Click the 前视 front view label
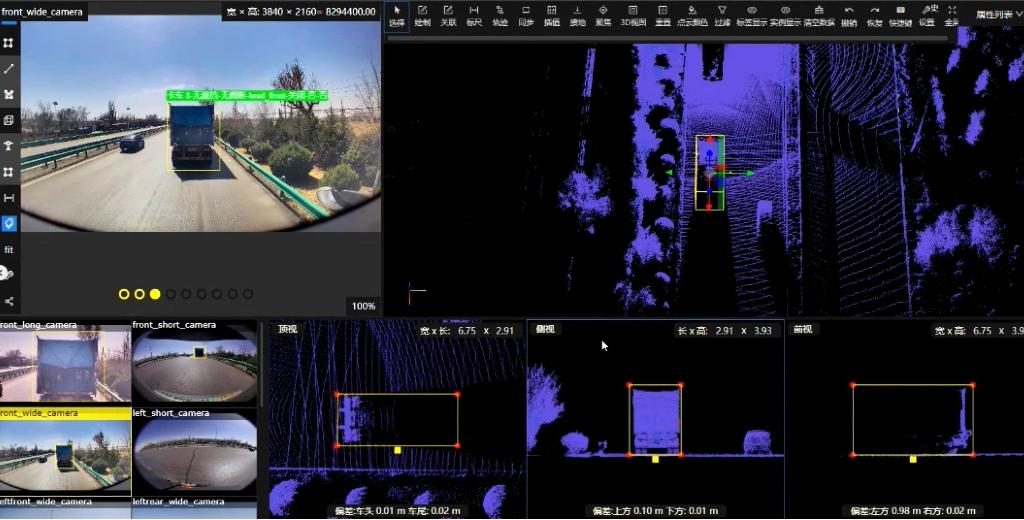Viewport: 1024px width, 520px height. coord(802,329)
